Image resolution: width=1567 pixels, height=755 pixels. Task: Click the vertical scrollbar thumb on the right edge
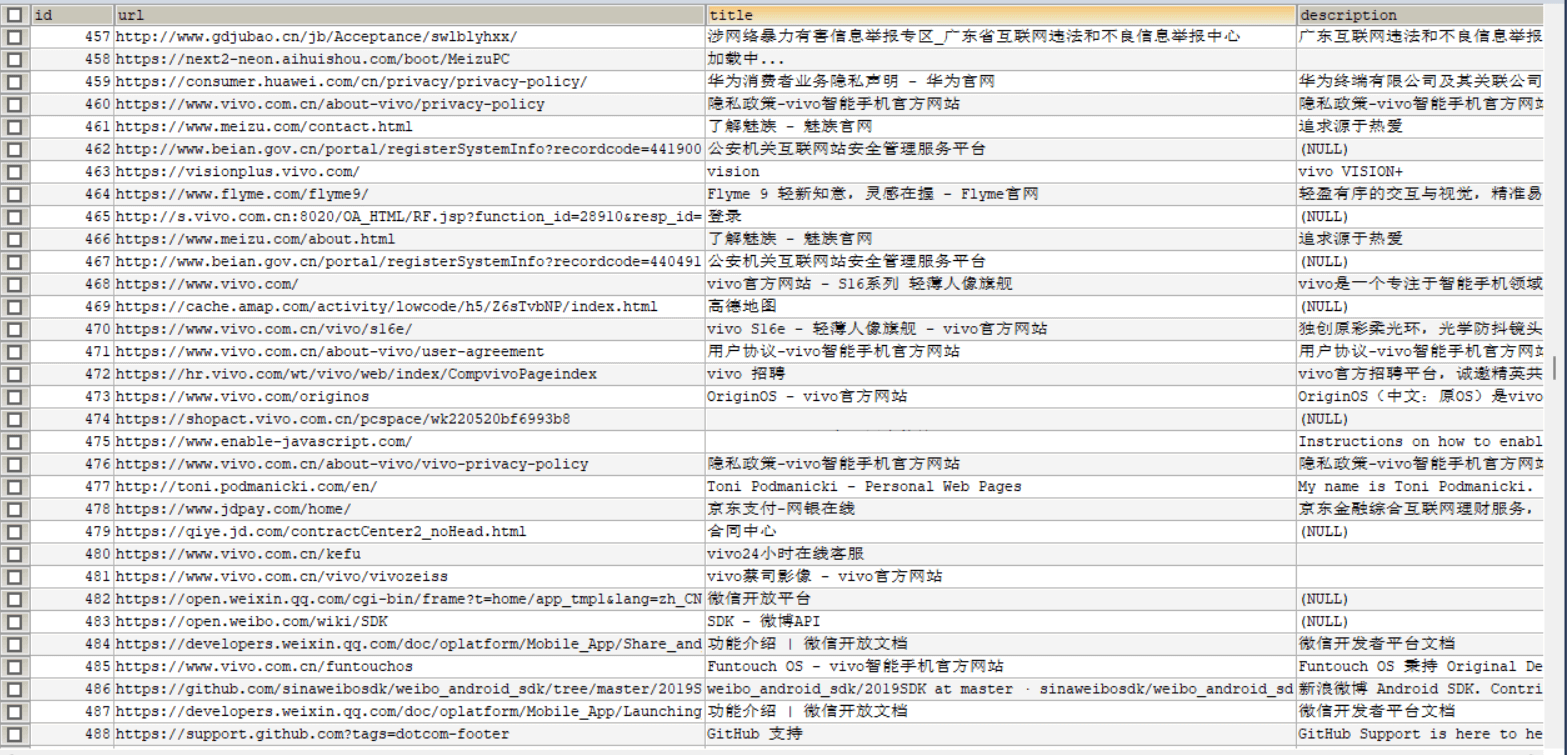pyautogui.click(x=1554, y=367)
